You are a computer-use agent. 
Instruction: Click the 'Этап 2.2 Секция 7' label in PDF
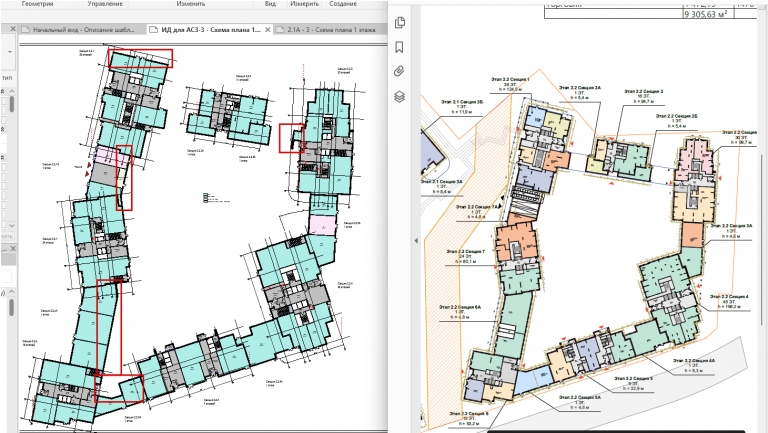[465, 251]
